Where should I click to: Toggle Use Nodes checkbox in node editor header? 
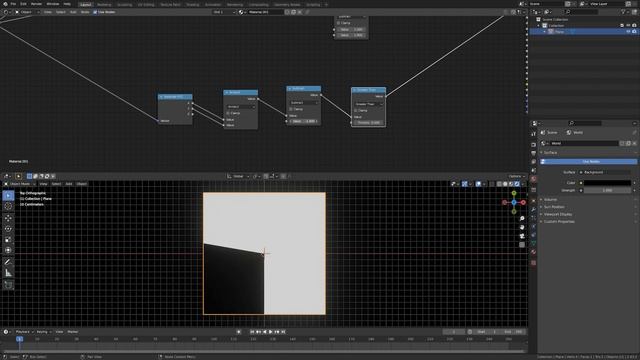(95, 12)
